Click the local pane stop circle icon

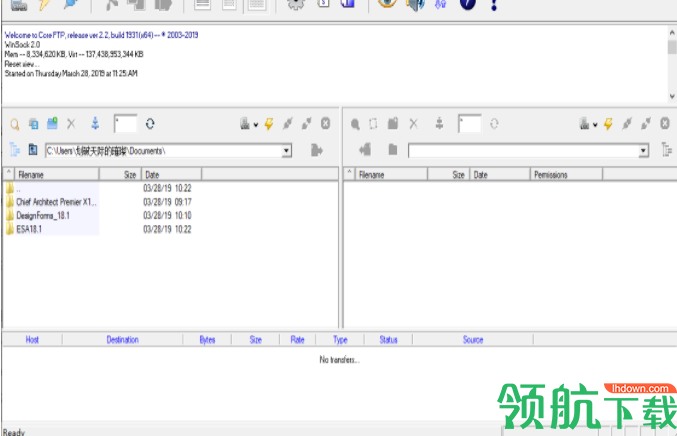pos(326,124)
